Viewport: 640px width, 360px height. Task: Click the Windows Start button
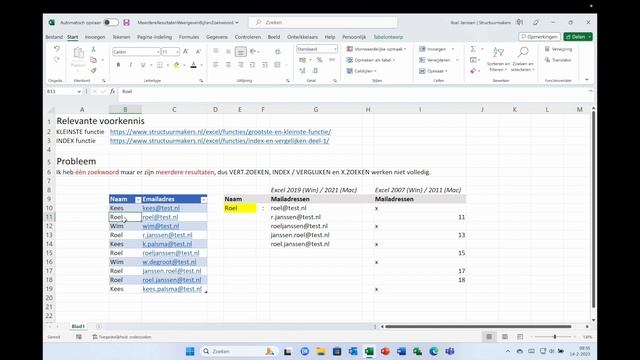[190, 351]
